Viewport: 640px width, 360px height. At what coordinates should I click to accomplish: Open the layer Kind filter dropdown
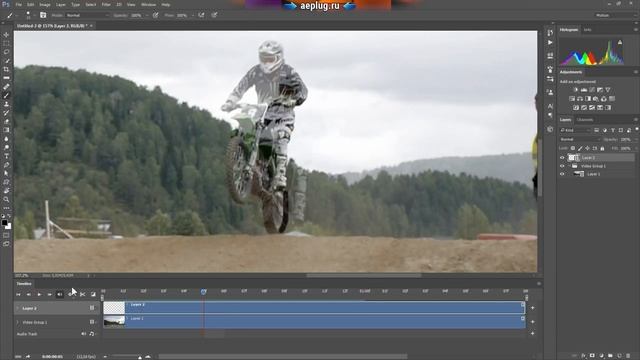pos(576,130)
